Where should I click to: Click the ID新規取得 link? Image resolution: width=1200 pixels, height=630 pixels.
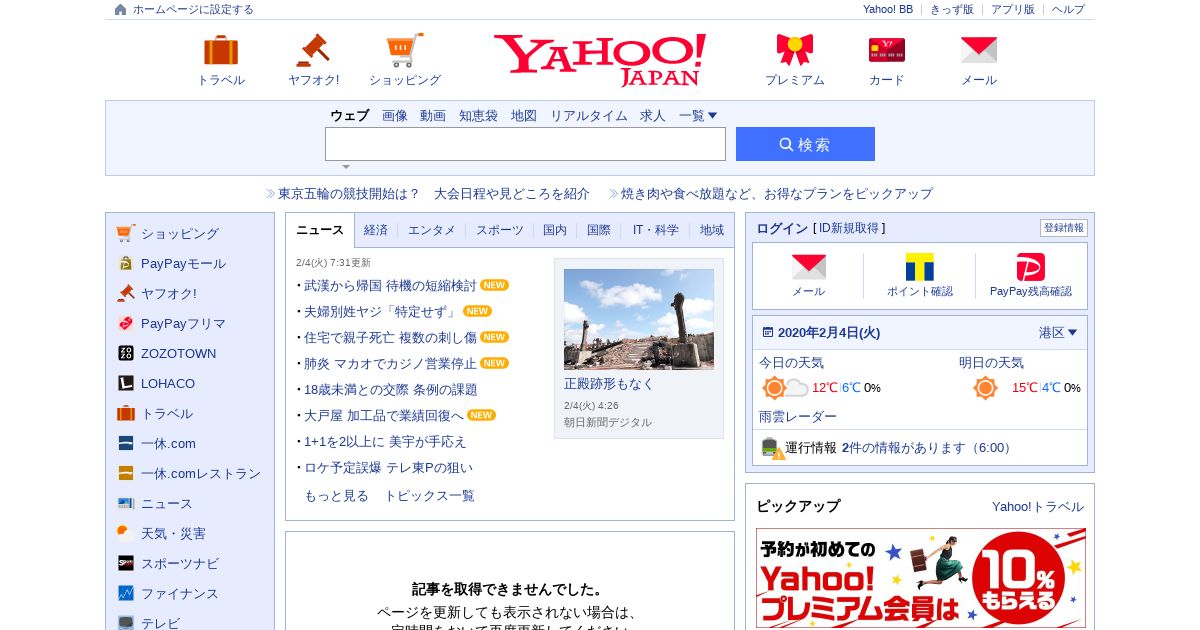click(x=849, y=228)
